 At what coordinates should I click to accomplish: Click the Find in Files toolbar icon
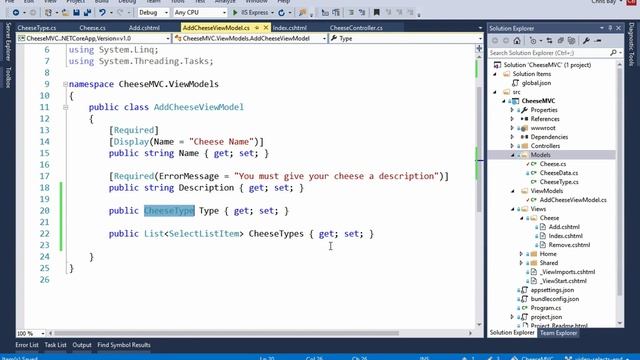pos(302,13)
